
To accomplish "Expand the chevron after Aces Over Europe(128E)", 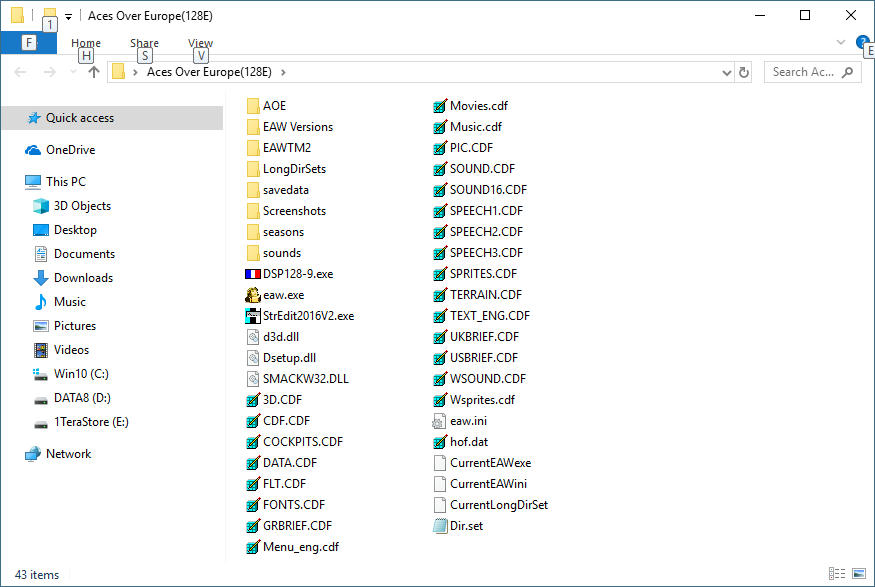I will (283, 73).
